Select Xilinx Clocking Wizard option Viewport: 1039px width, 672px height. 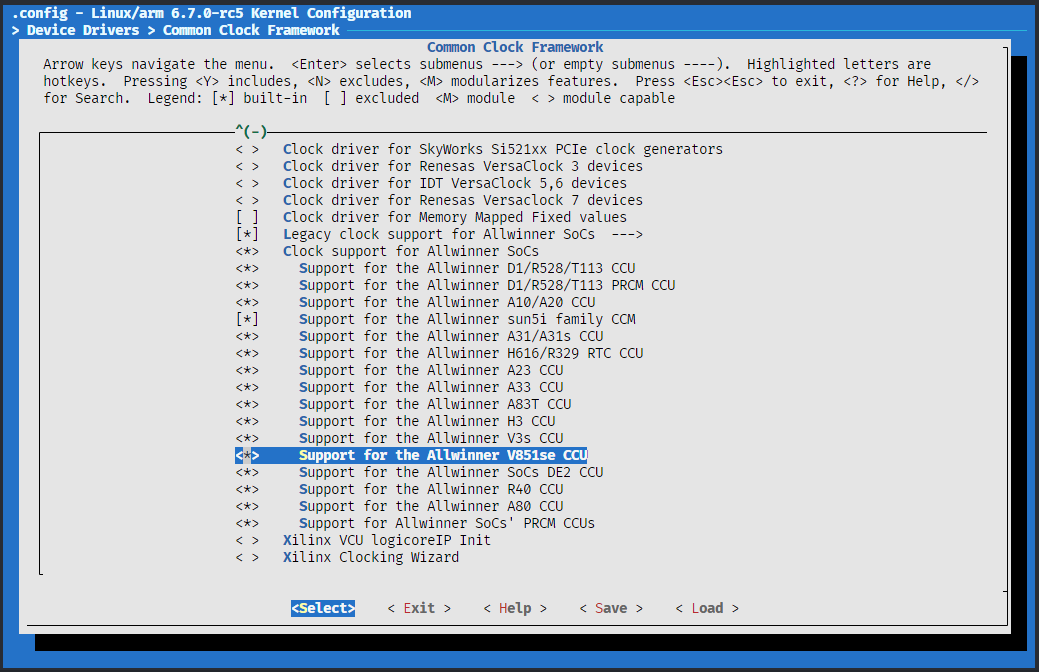370,557
